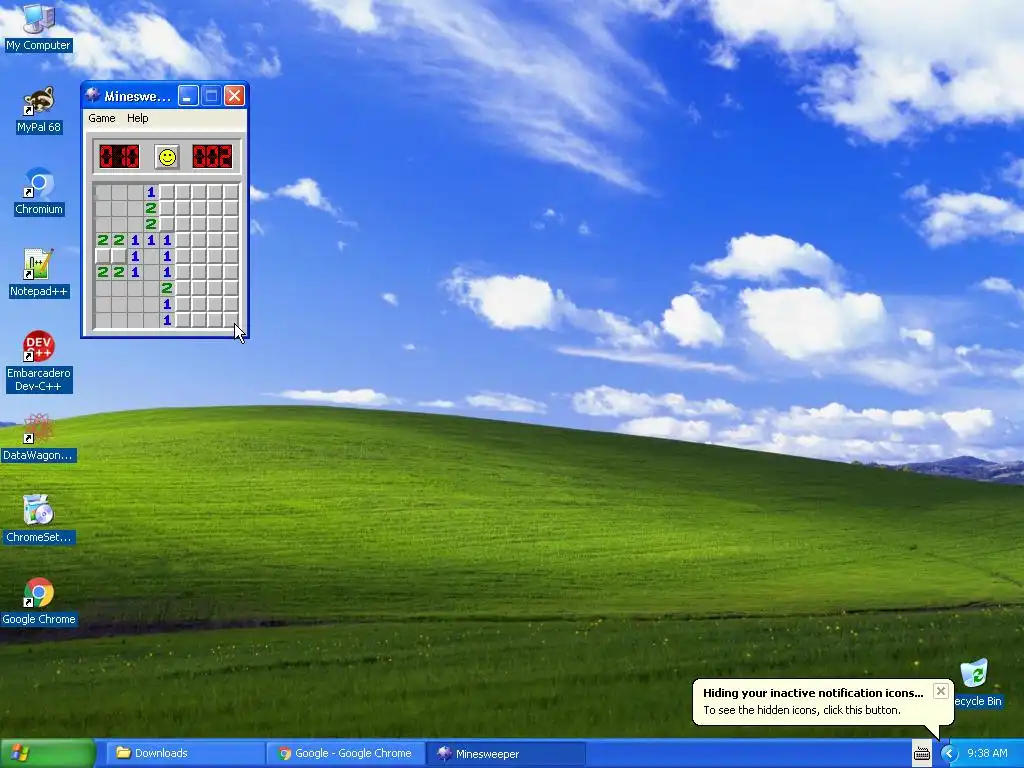Uncover the square right of the bottom-row 1
Screen dimensions: 1024x768
[x=184, y=320]
